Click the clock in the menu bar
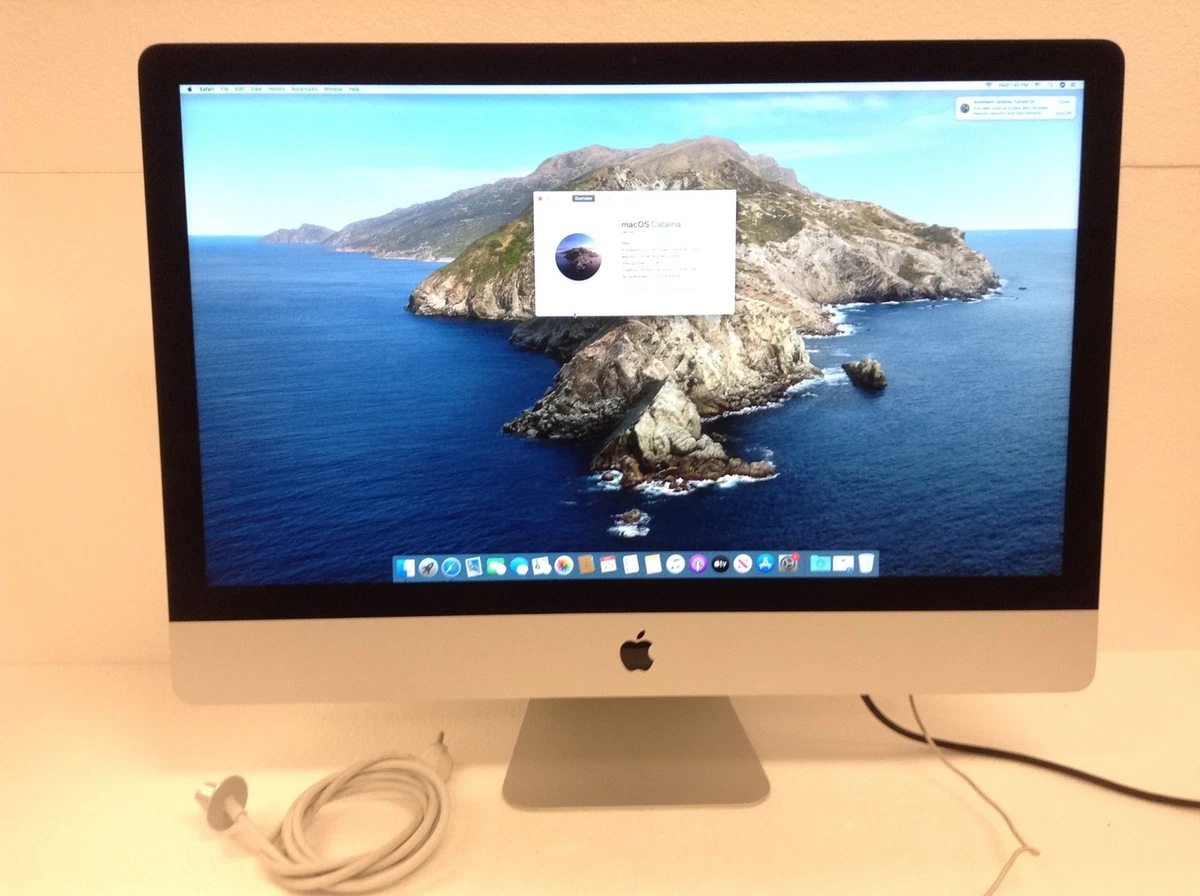The image size is (1200, 896). pyautogui.click(x=1013, y=85)
